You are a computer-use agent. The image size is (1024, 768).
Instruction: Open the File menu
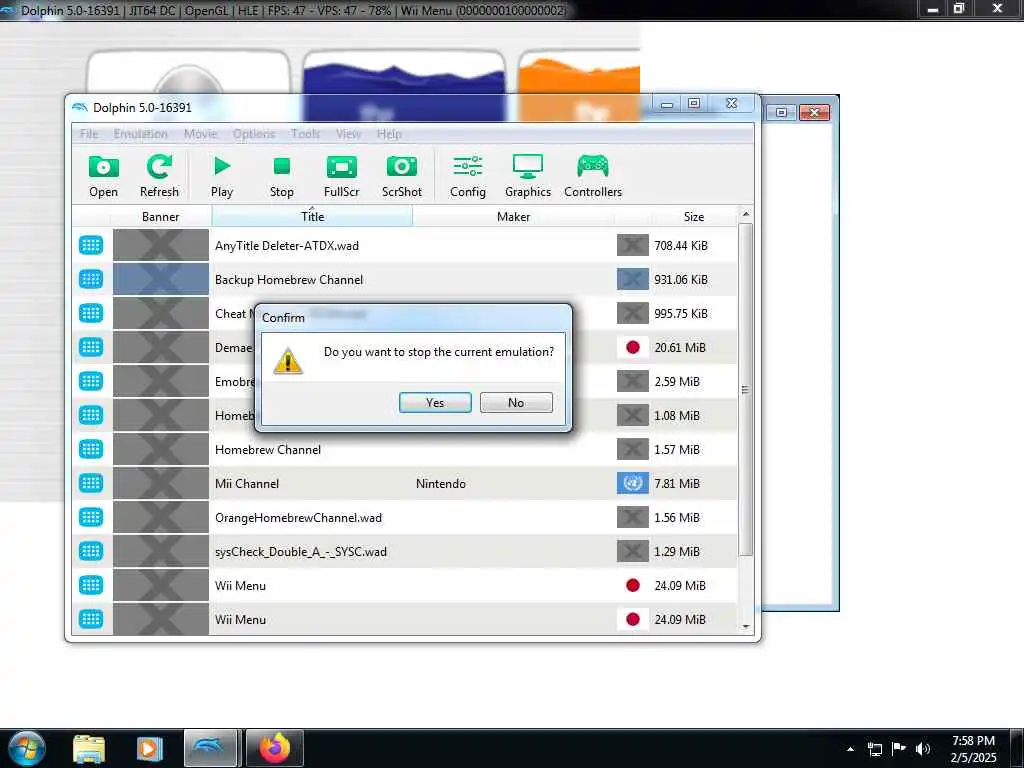[x=89, y=134]
